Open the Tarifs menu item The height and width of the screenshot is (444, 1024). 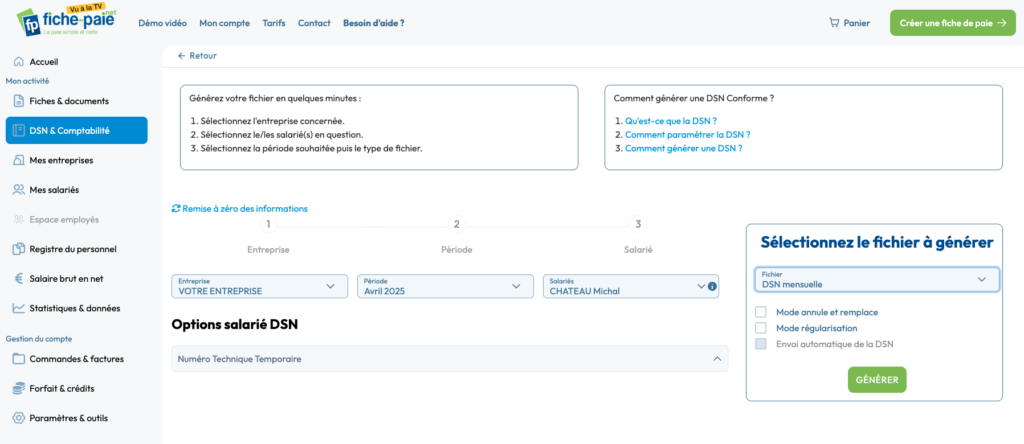pos(274,22)
